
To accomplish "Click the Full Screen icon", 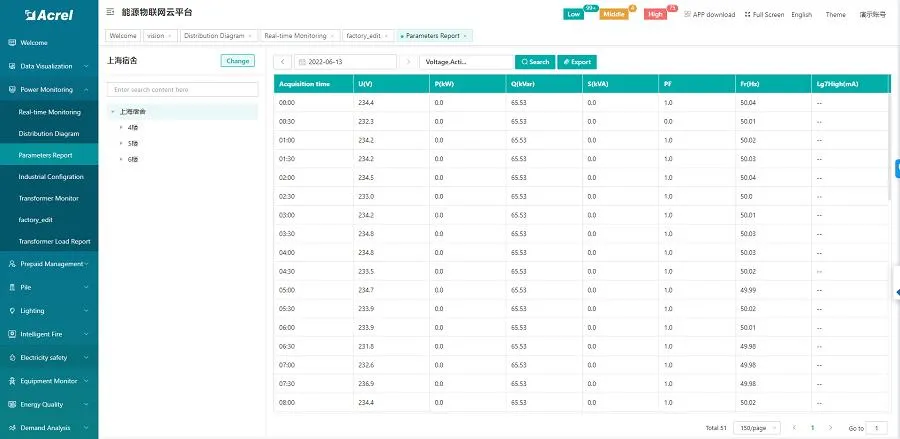I will point(747,15).
